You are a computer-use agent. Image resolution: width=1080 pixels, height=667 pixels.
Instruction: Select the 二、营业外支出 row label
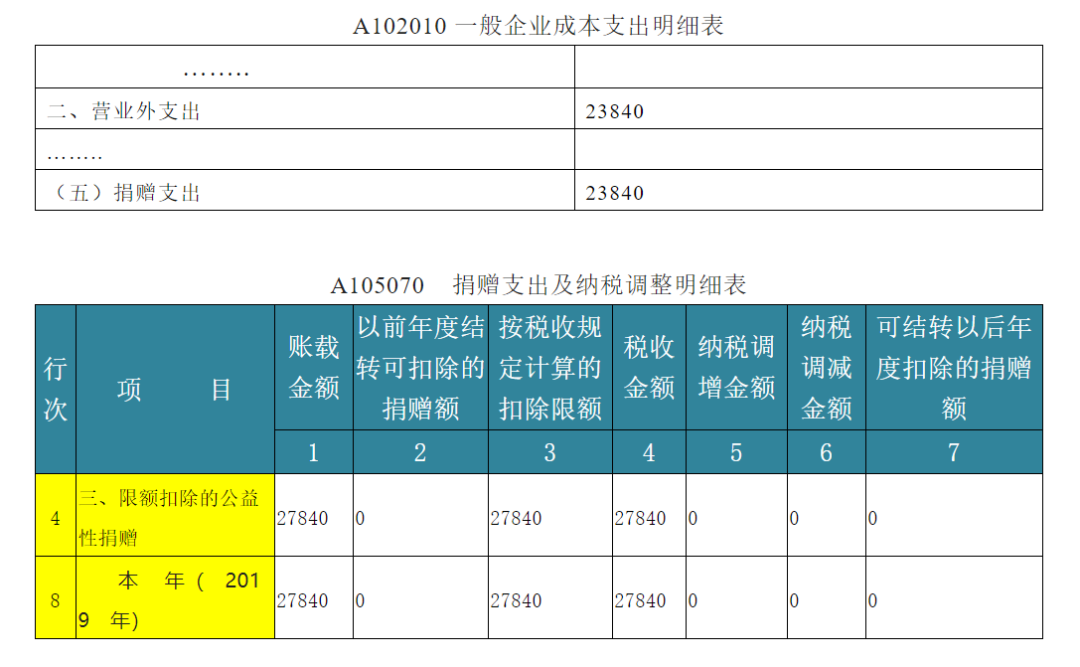click(124, 111)
